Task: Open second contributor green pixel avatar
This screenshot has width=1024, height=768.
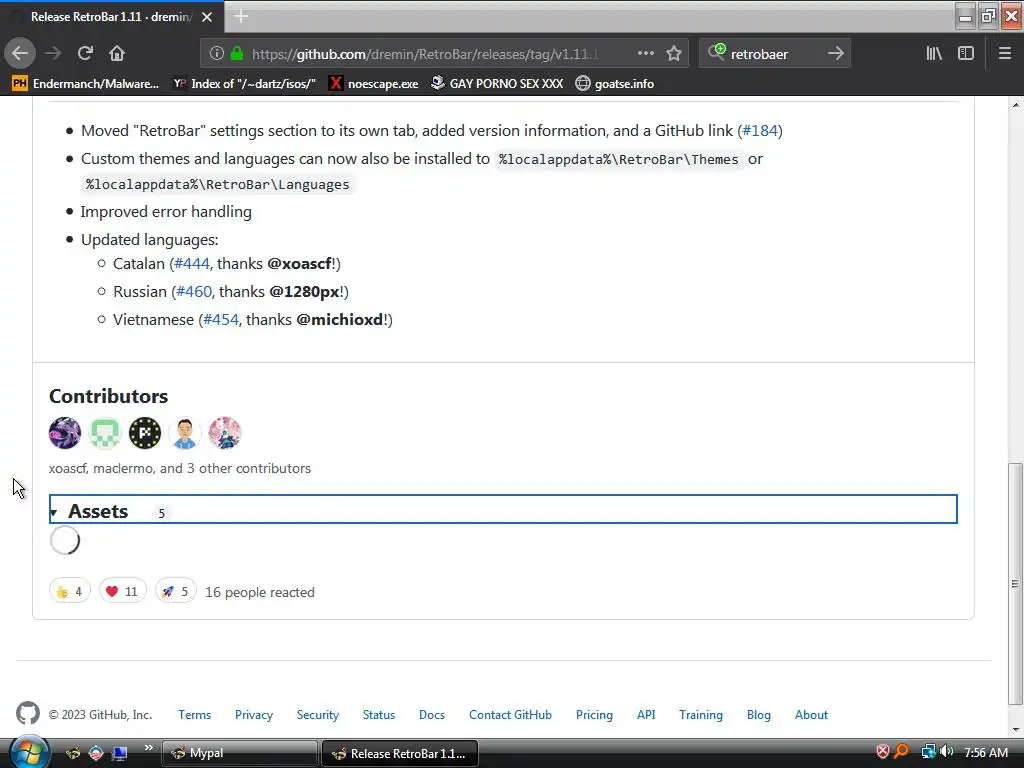Action: pos(104,433)
